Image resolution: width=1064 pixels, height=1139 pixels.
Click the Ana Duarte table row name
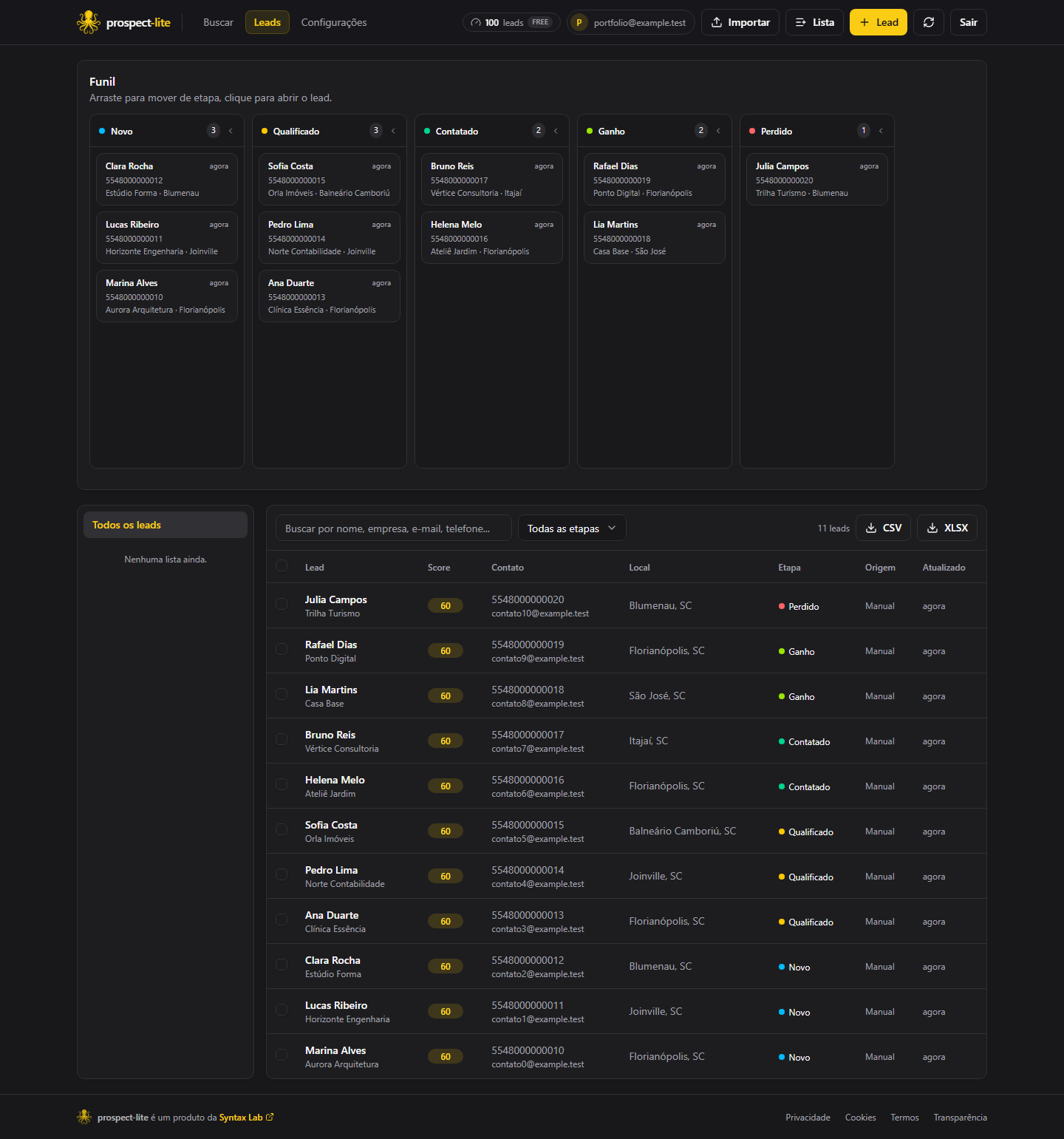tap(332, 915)
